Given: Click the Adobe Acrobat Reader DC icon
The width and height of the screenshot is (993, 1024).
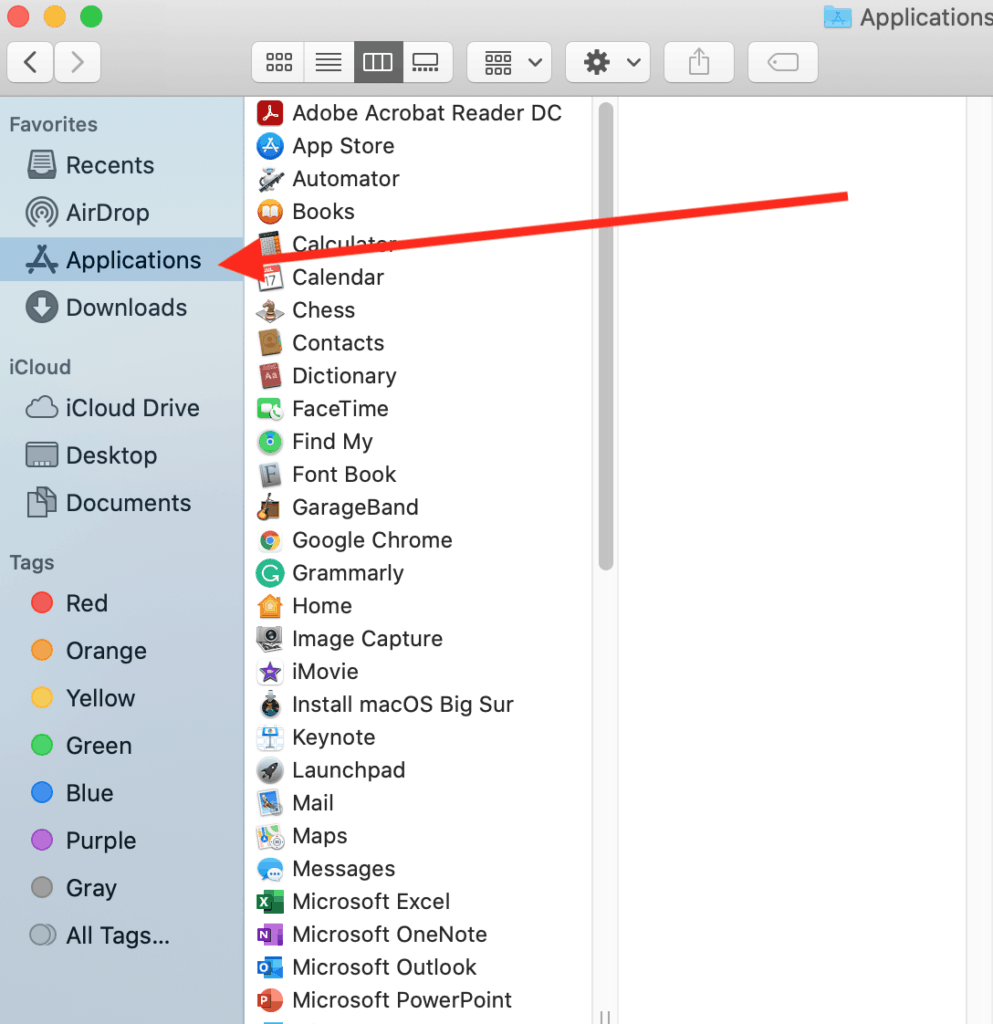Looking at the screenshot, I should (270, 113).
